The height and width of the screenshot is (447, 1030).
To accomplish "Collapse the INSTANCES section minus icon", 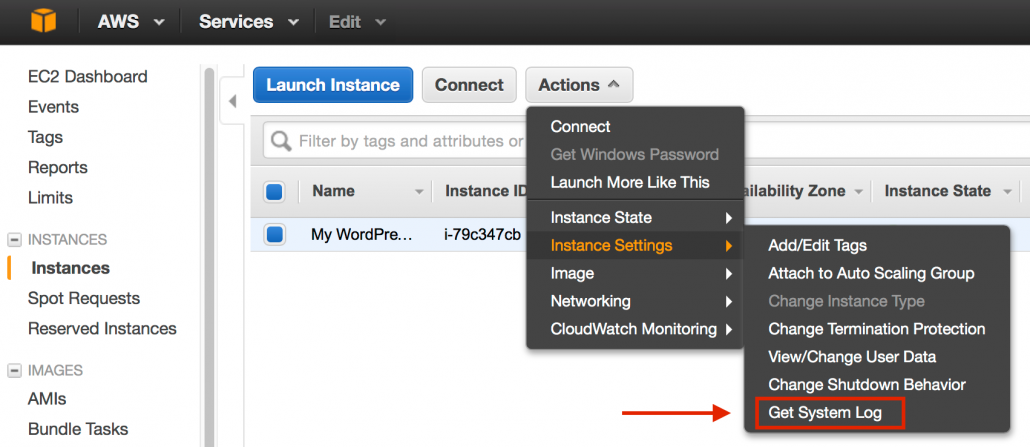I will [x=14, y=239].
